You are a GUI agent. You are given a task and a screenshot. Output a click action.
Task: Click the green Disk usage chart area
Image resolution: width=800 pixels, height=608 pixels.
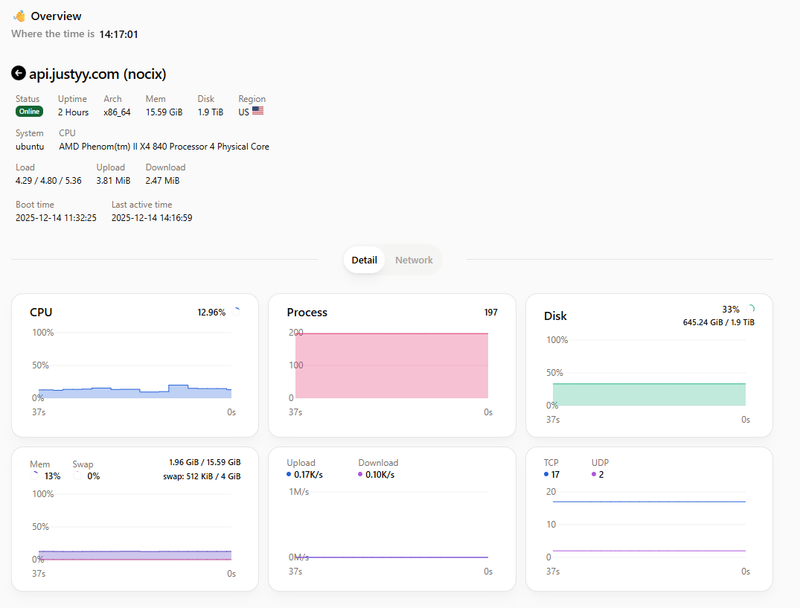649,394
